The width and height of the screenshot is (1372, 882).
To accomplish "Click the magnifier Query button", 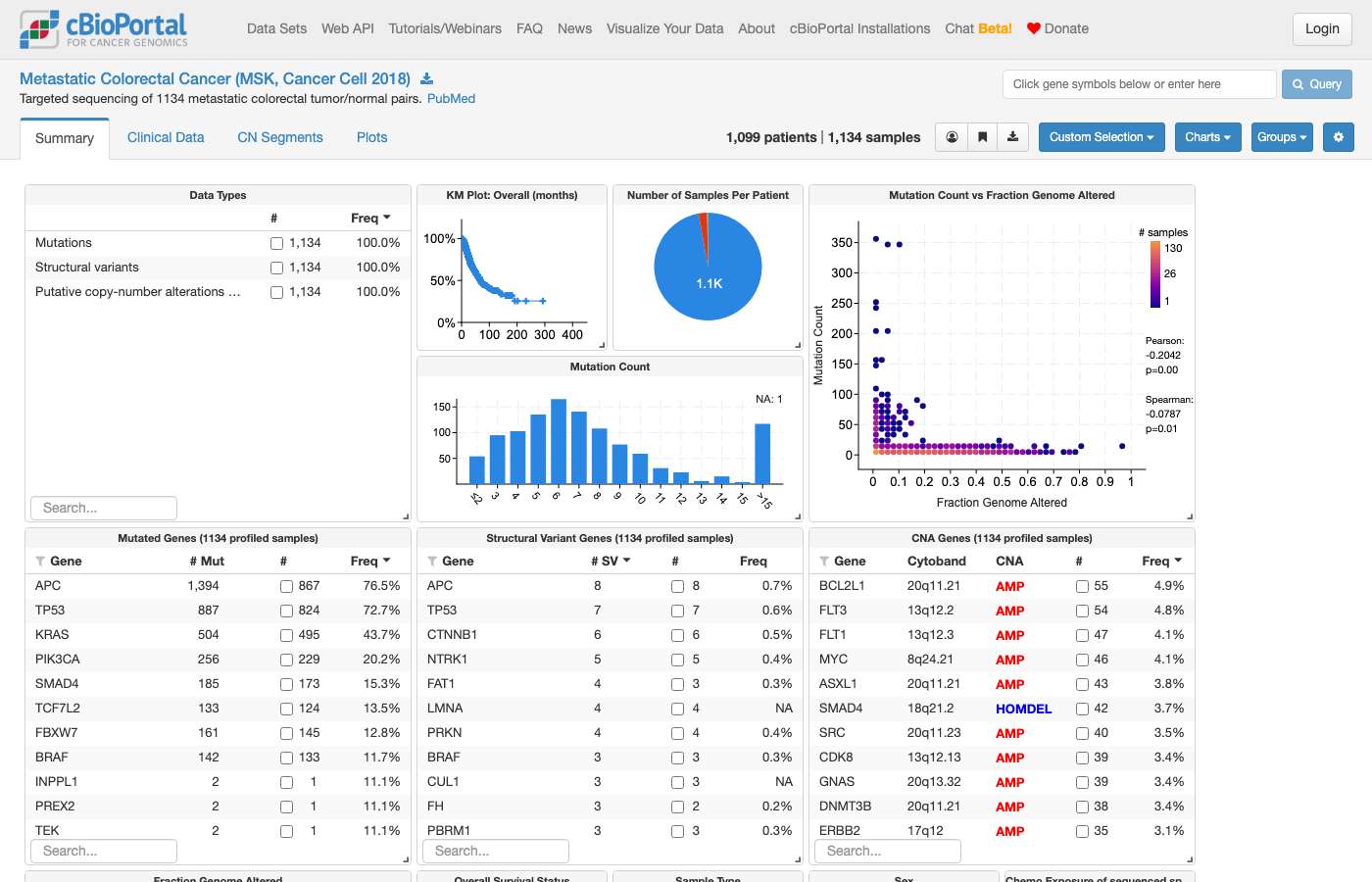I will click(x=1317, y=84).
